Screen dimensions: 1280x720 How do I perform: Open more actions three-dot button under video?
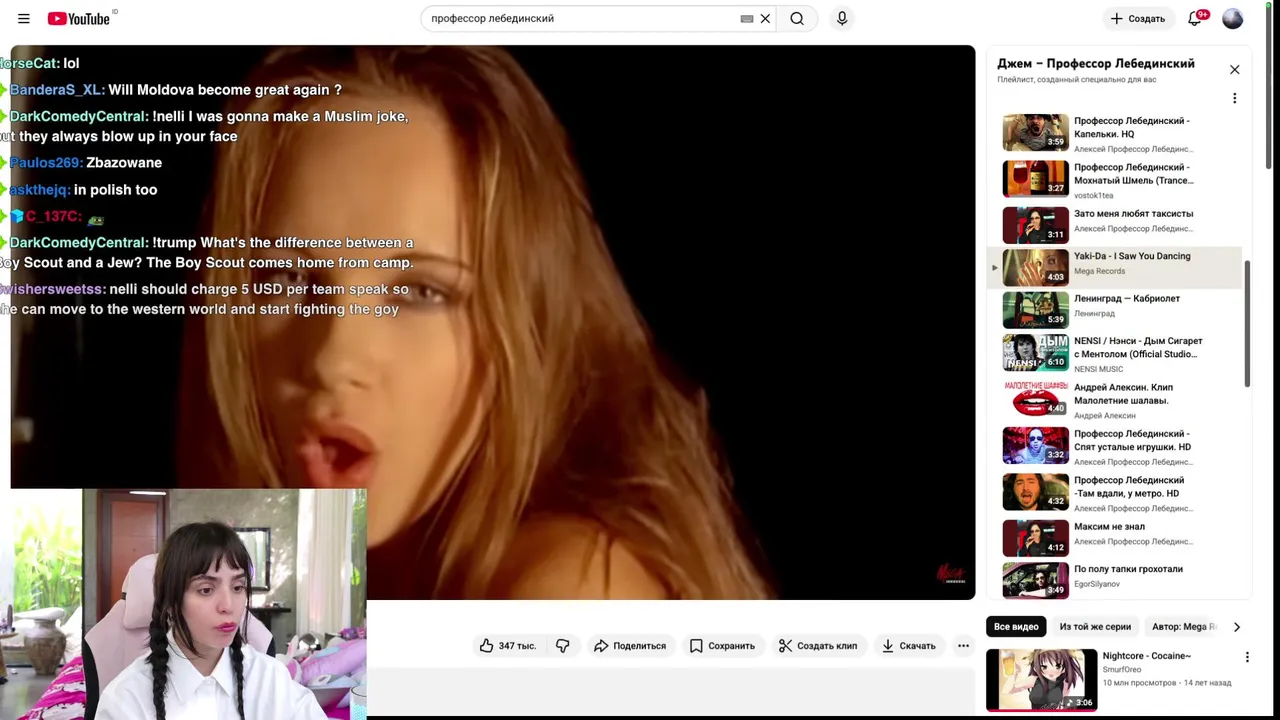963,646
